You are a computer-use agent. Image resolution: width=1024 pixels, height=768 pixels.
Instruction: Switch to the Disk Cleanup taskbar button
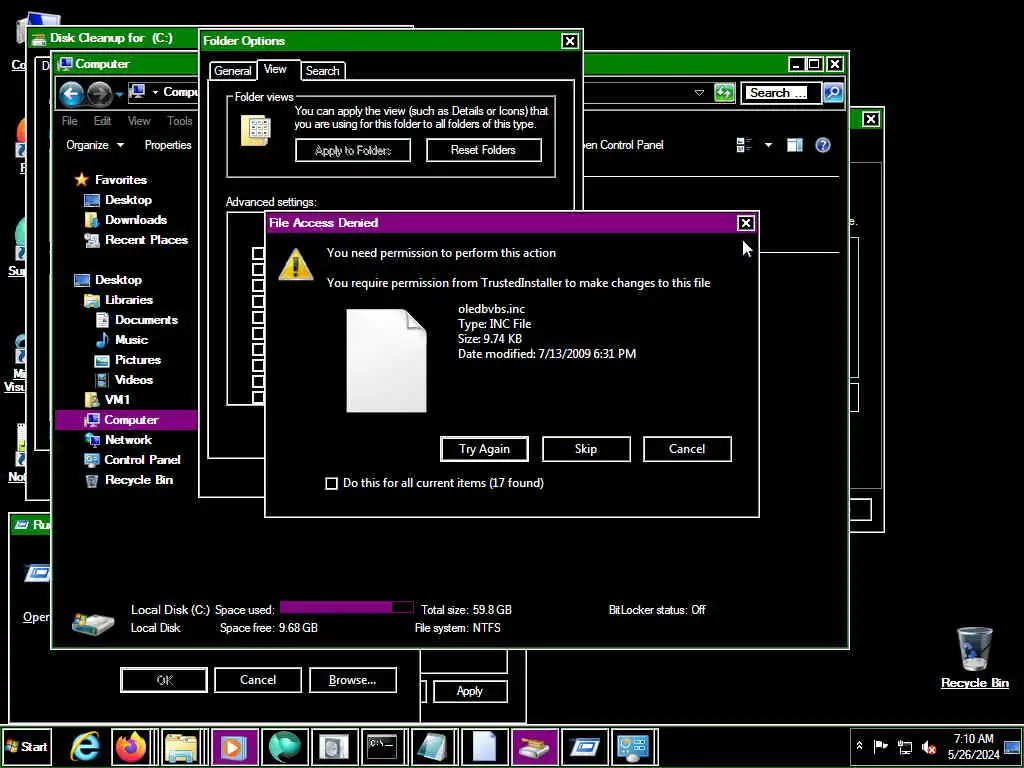point(534,746)
